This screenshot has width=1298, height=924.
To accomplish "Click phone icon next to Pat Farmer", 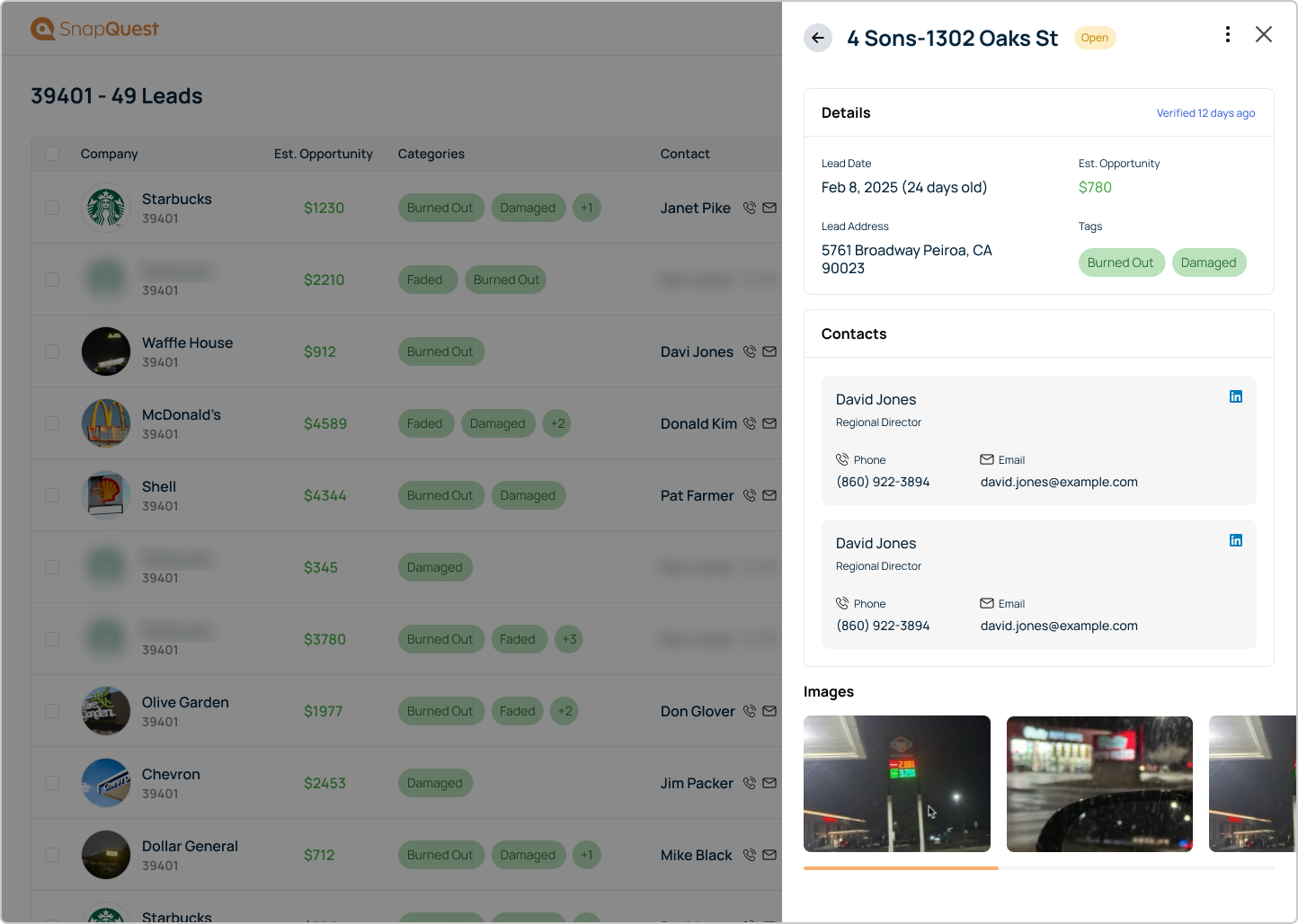I will click(749, 495).
